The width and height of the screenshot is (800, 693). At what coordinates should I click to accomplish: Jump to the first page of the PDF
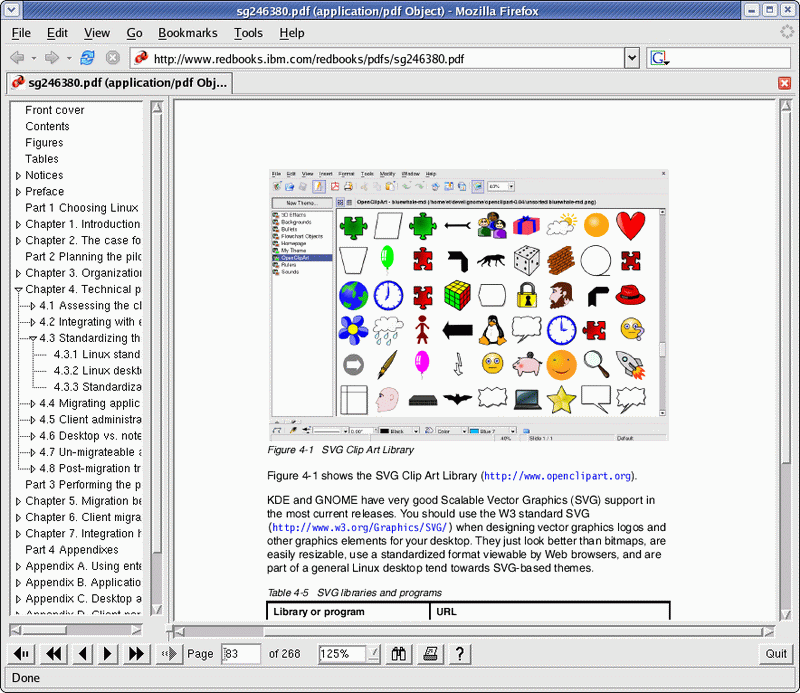coord(54,654)
